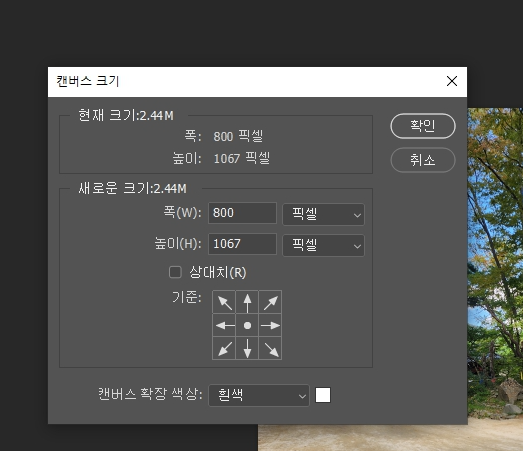
Task: Click the 현재 크기:2.44M heading text
Action: pyautogui.click(x=126, y=115)
